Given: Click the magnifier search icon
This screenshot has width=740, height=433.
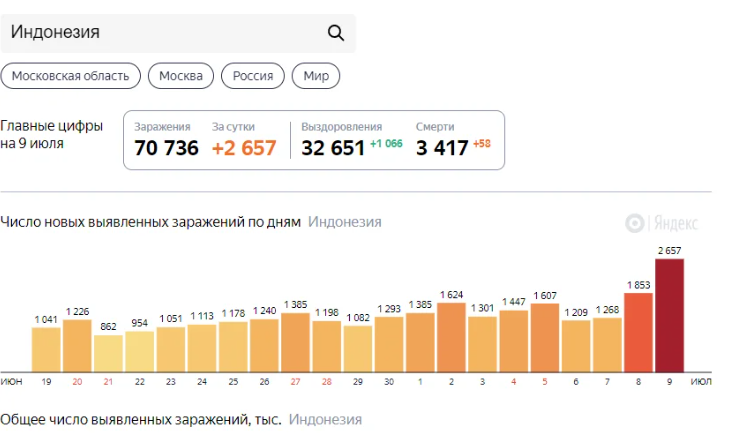Looking at the screenshot, I should [336, 33].
